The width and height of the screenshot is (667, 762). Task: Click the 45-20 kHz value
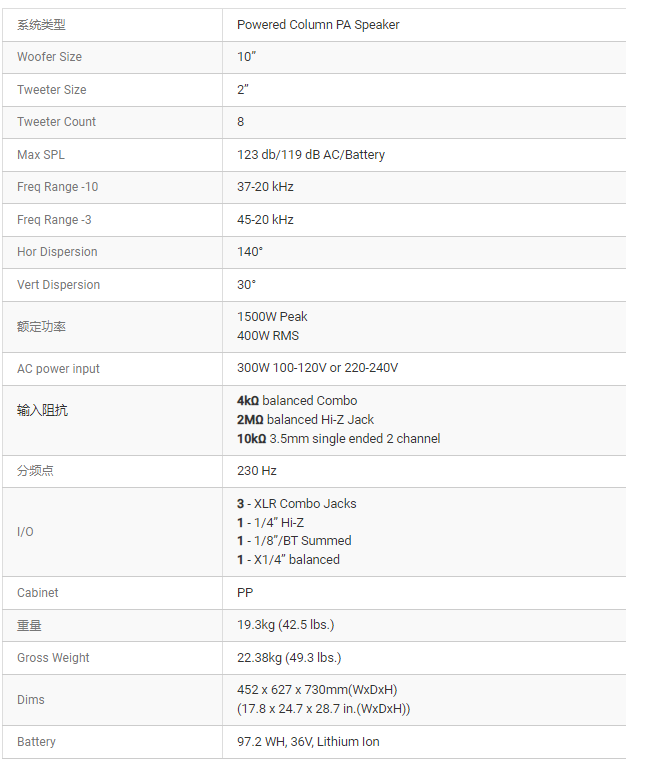point(265,220)
